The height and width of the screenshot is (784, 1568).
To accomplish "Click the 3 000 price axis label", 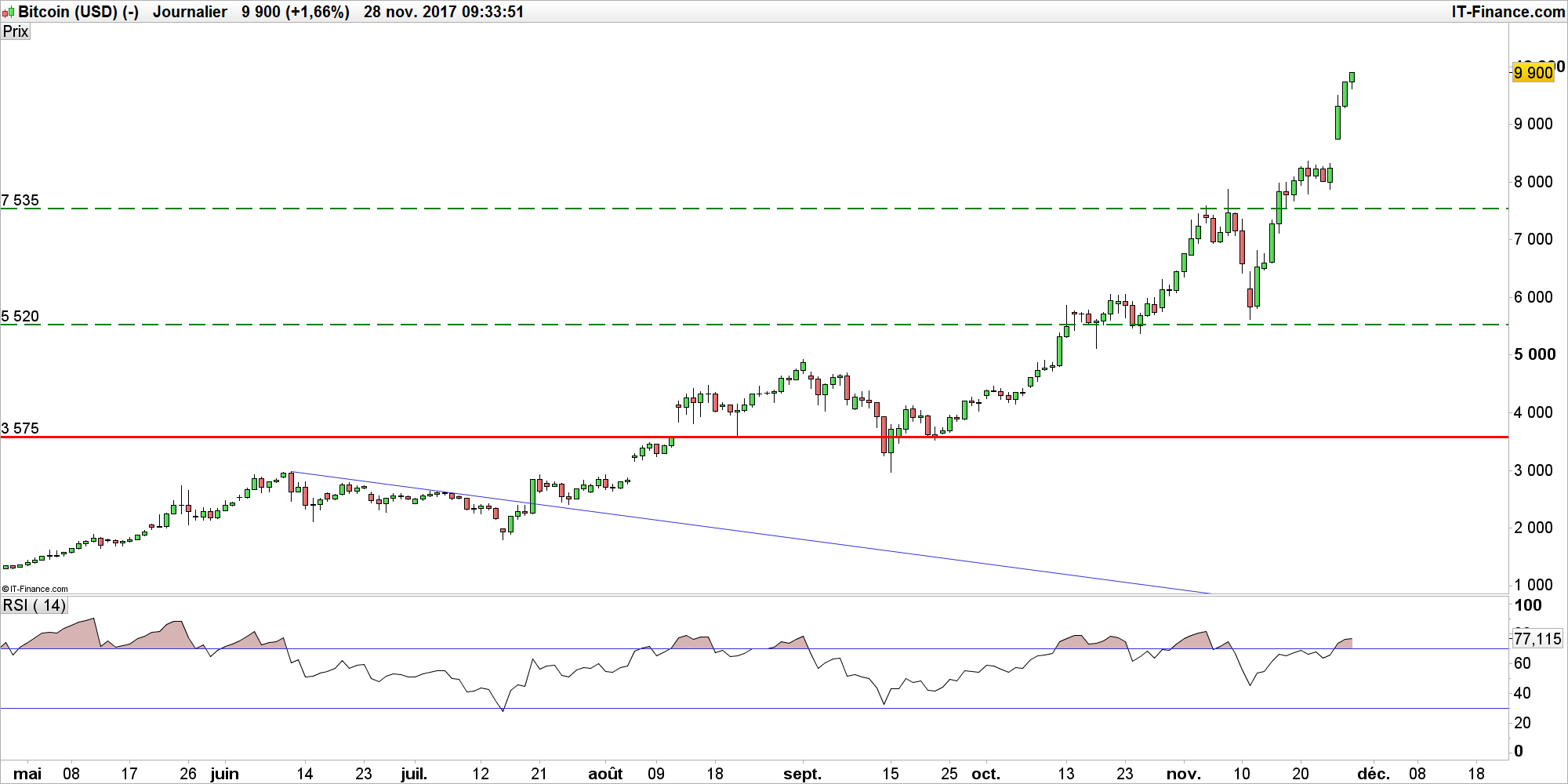I will click(1533, 470).
